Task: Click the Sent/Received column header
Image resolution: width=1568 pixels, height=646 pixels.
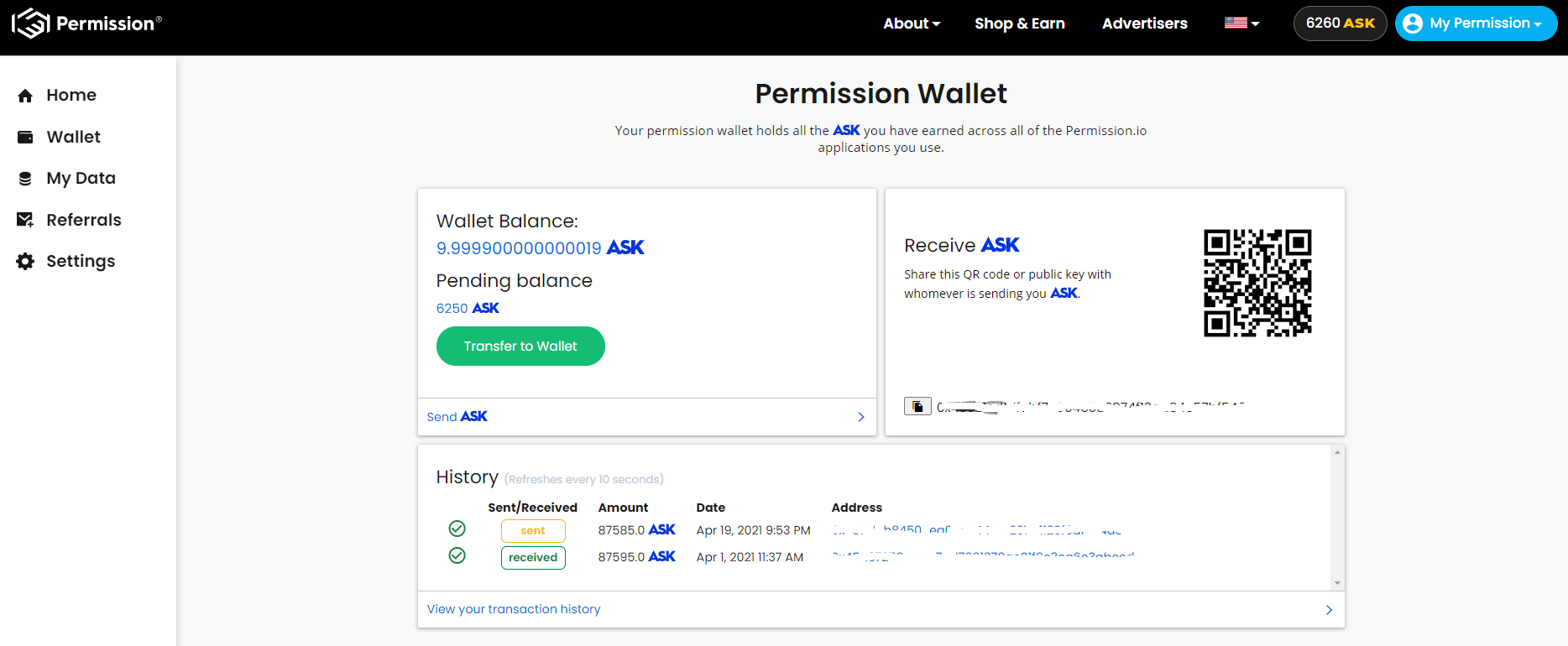Action: pos(532,508)
